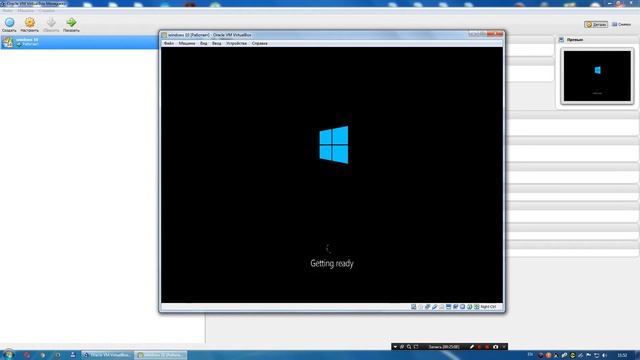
Task: Click the Getting ready text in the VM screen
Action: 332,264
